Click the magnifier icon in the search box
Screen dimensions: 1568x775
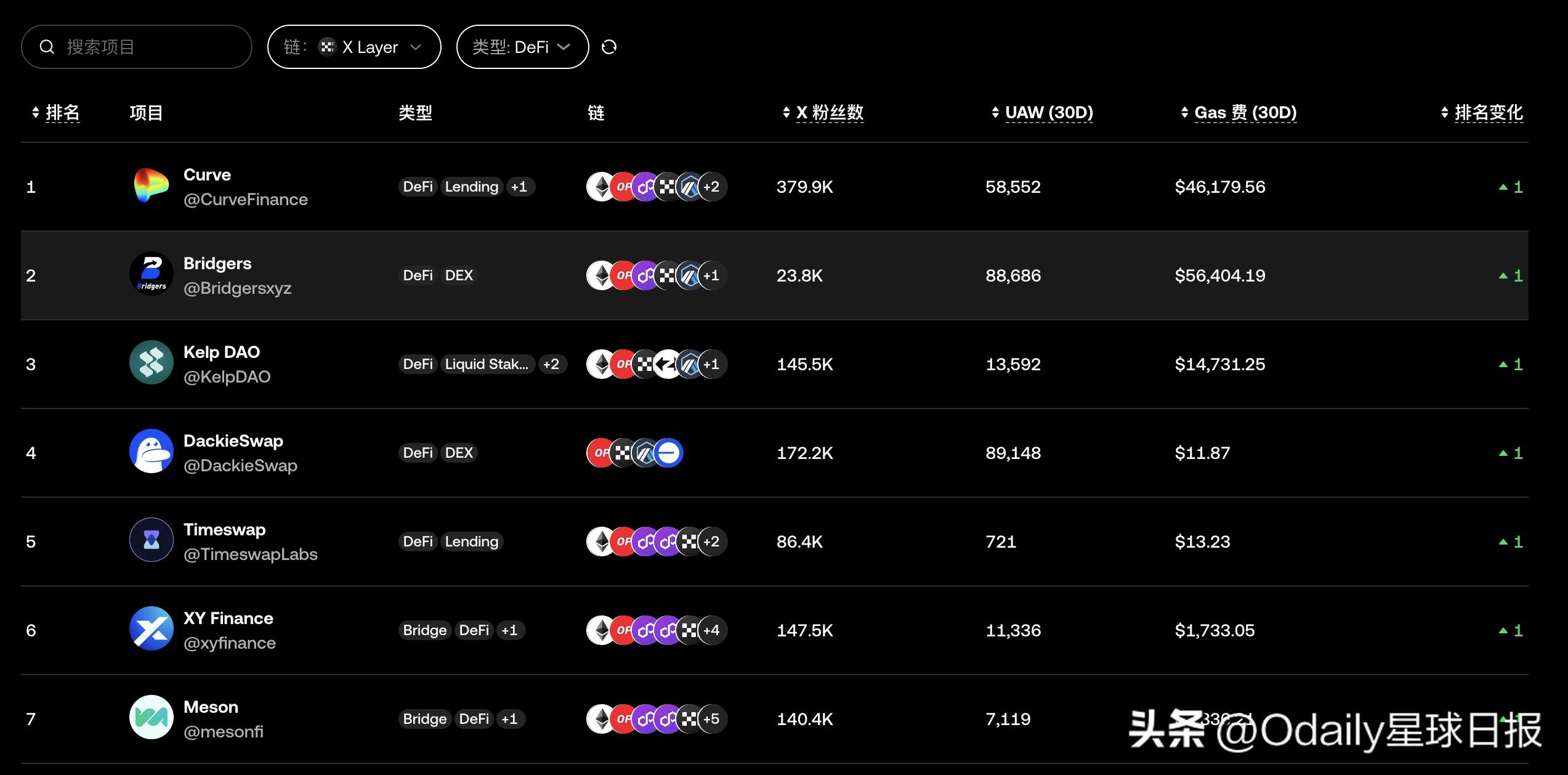tap(47, 47)
